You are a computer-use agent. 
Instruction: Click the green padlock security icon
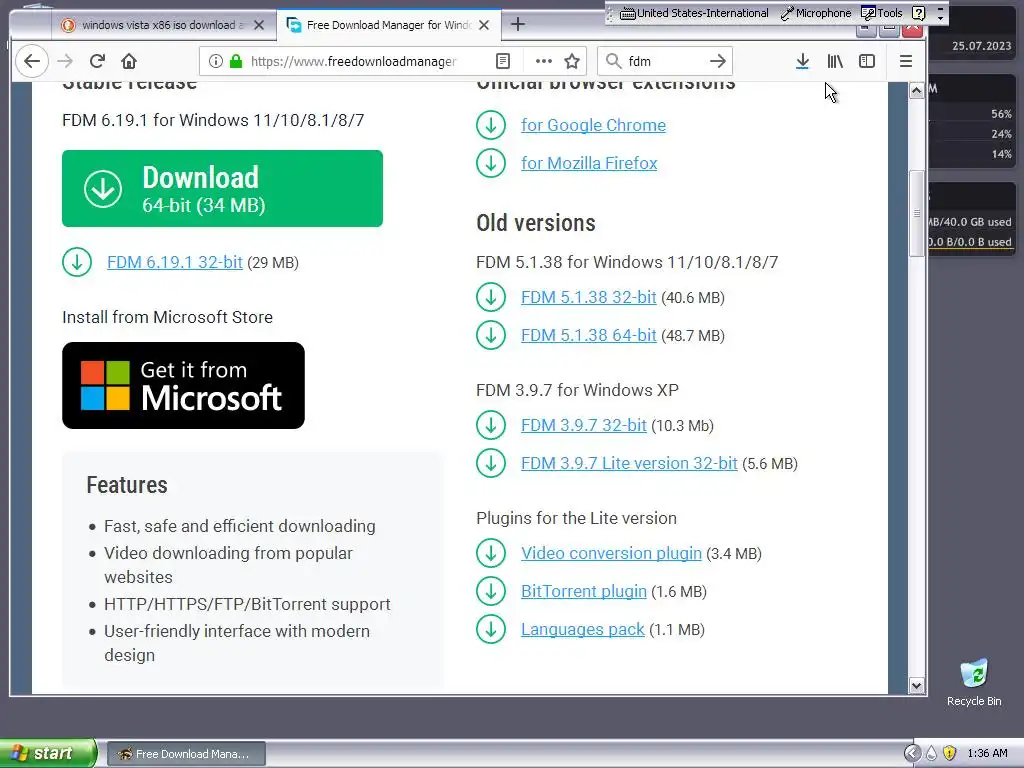pos(236,61)
